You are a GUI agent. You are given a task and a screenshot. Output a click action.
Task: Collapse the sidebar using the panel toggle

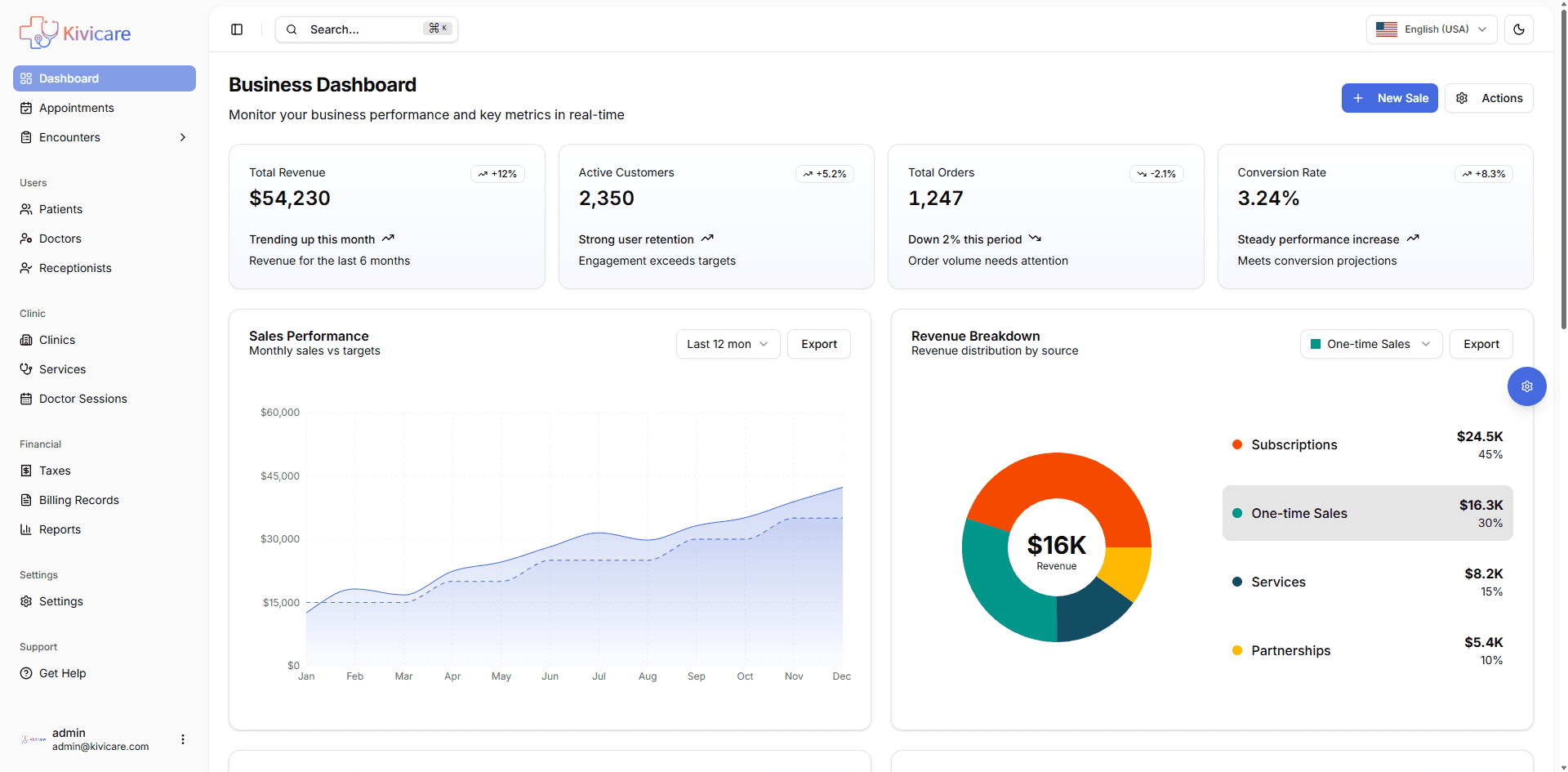[237, 29]
